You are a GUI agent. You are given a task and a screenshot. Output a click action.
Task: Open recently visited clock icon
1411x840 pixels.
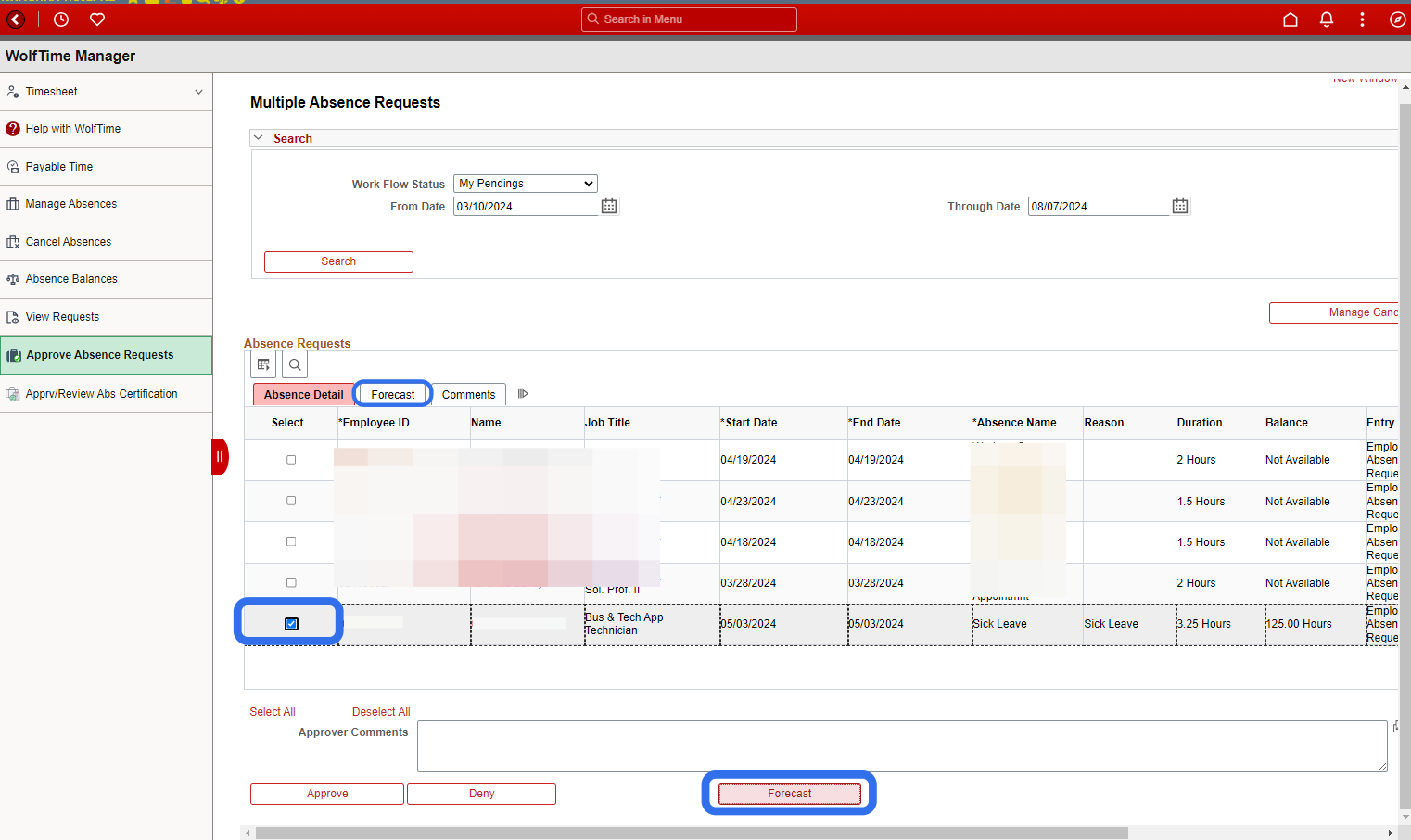[x=61, y=19]
